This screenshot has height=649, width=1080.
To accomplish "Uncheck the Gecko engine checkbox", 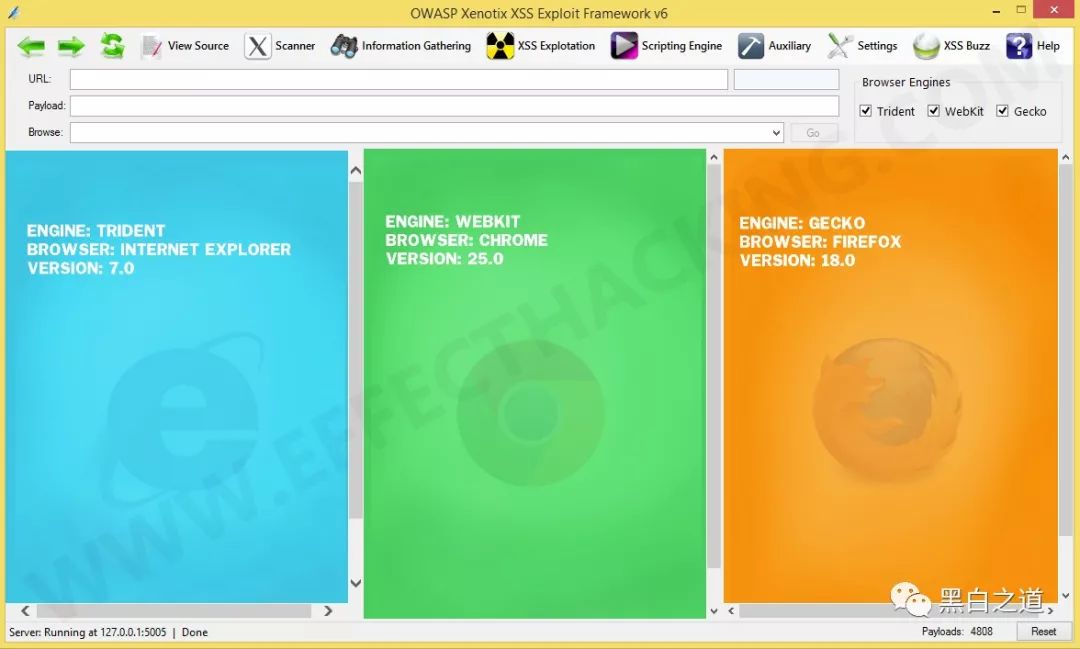I will (x=1002, y=111).
